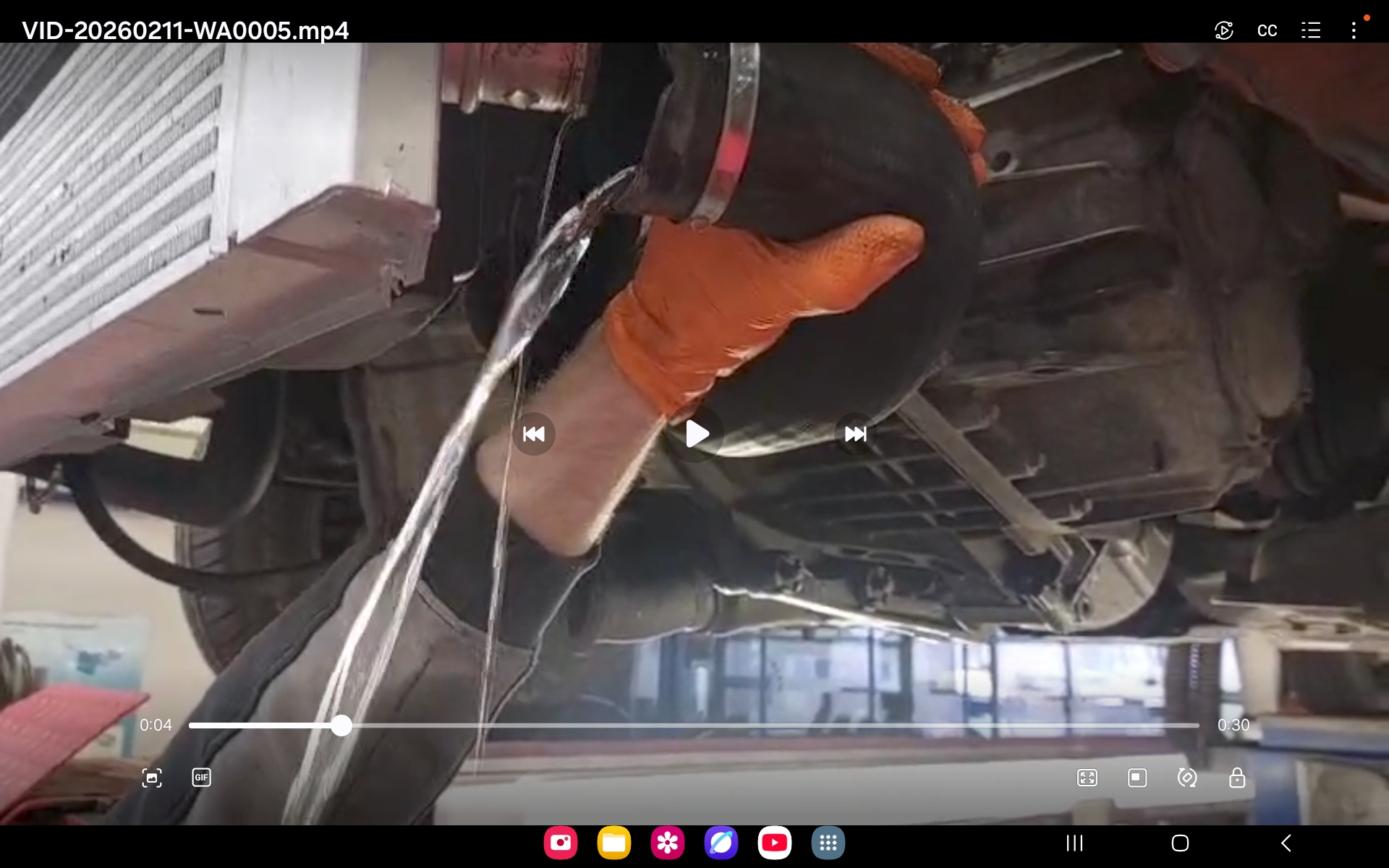Skip to the previous video
This screenshot has height=868, width=1389.
[534, 434]
